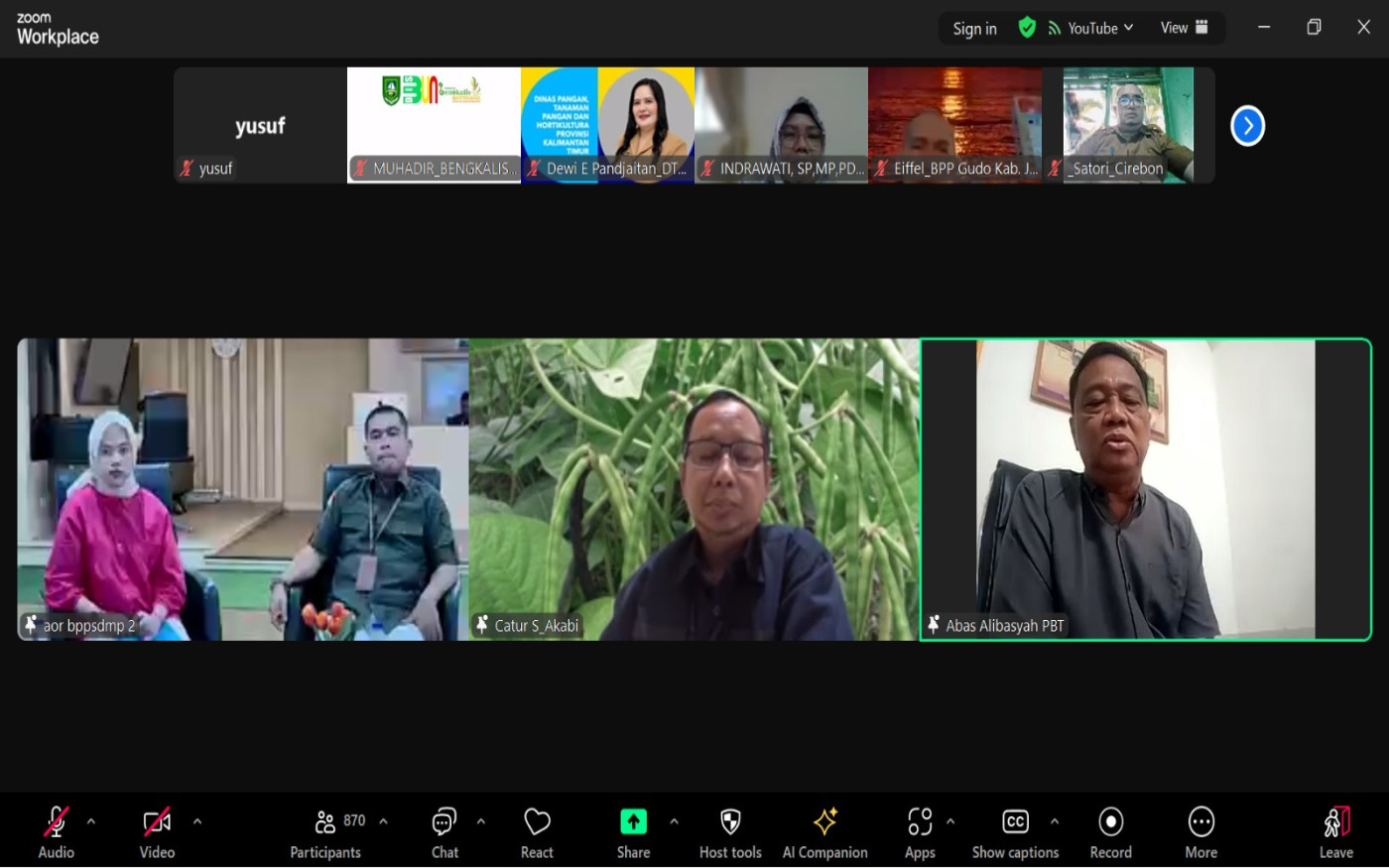The image size is (1389, 868).
Task: Show next participants with blue arrow
Action: [1247, 126]
